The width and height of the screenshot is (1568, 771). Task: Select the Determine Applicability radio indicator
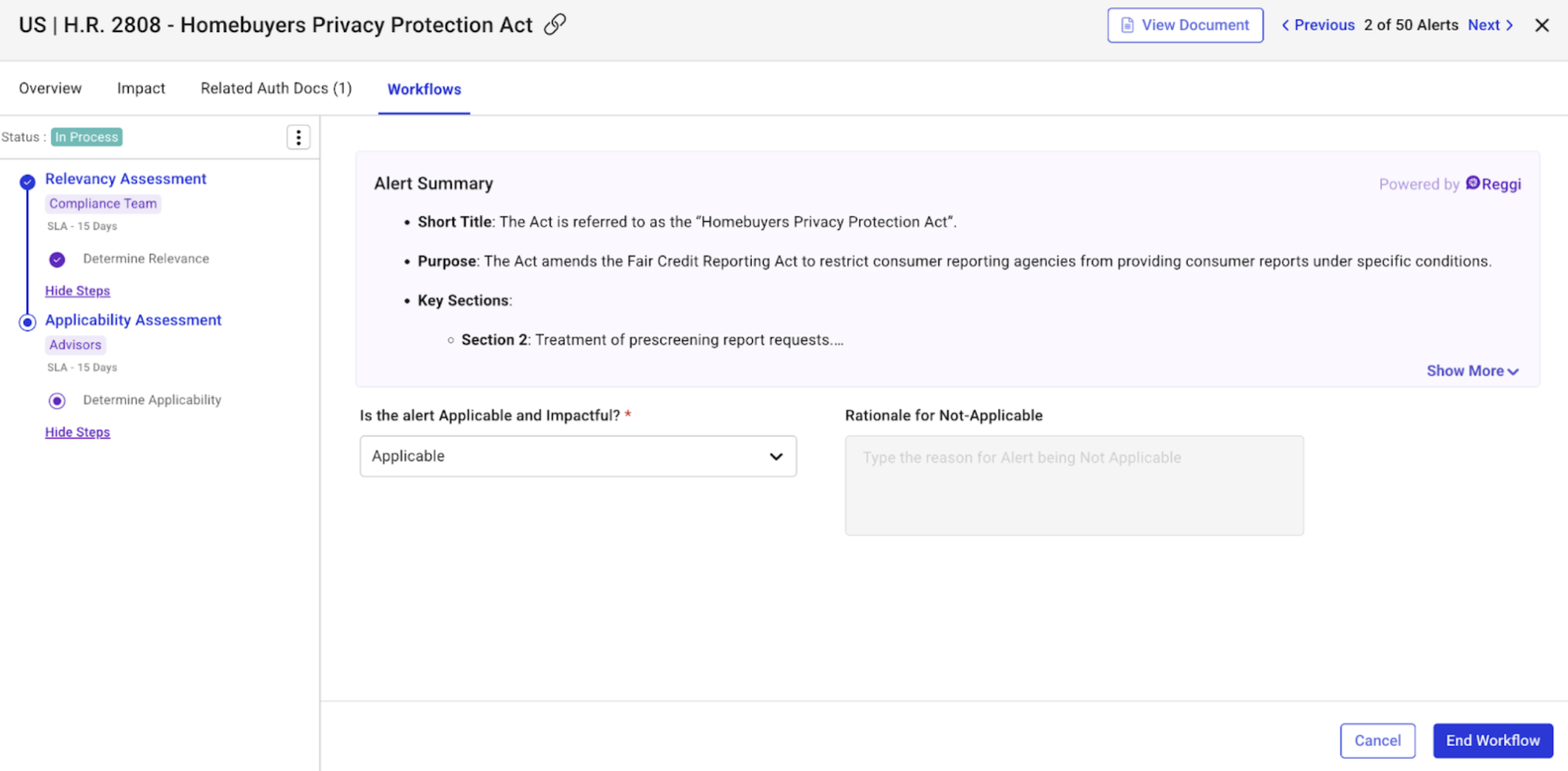click(57, 400)
